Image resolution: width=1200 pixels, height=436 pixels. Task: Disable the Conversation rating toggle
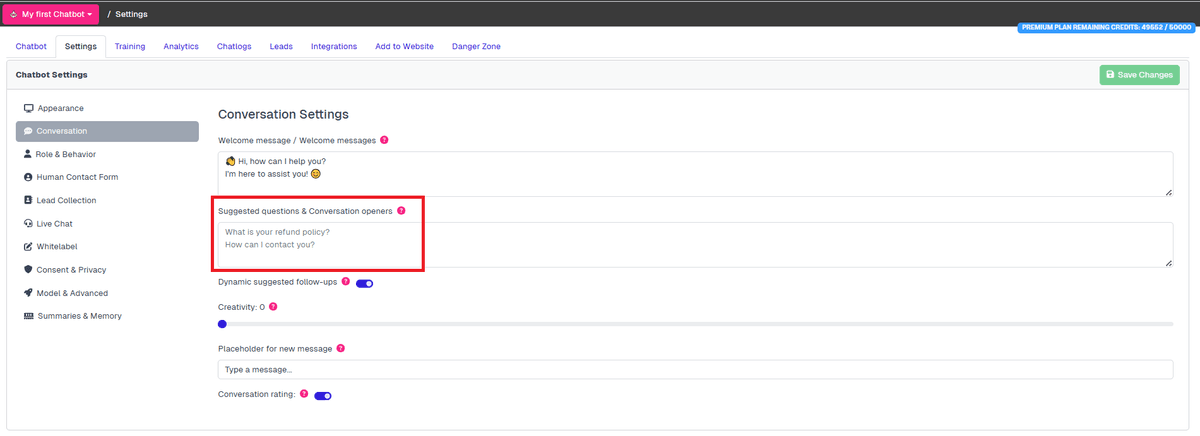(x=322, y=395)
